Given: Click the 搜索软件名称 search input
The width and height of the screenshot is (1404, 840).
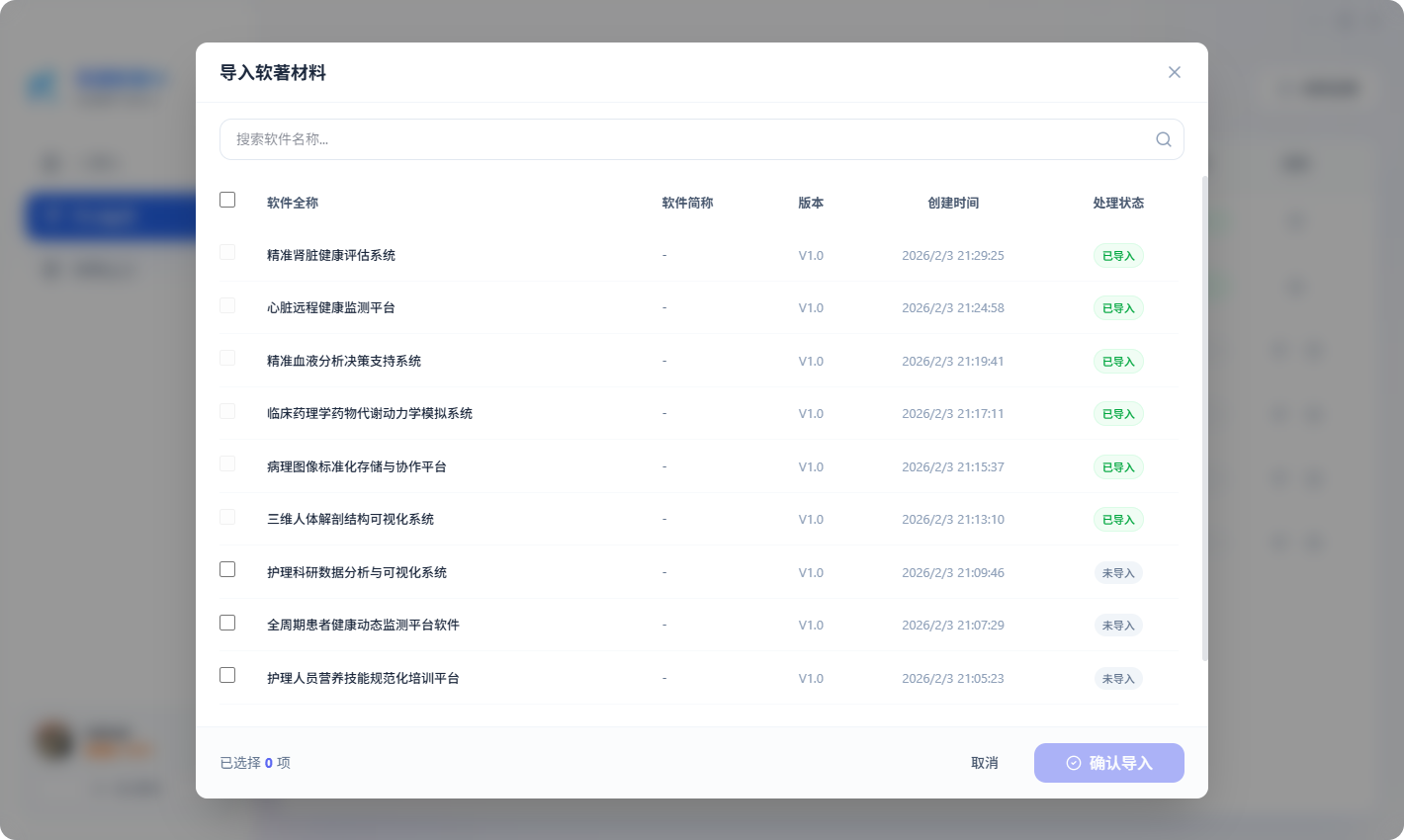Looking at the screenshot, I should click(x=692, y=139).
